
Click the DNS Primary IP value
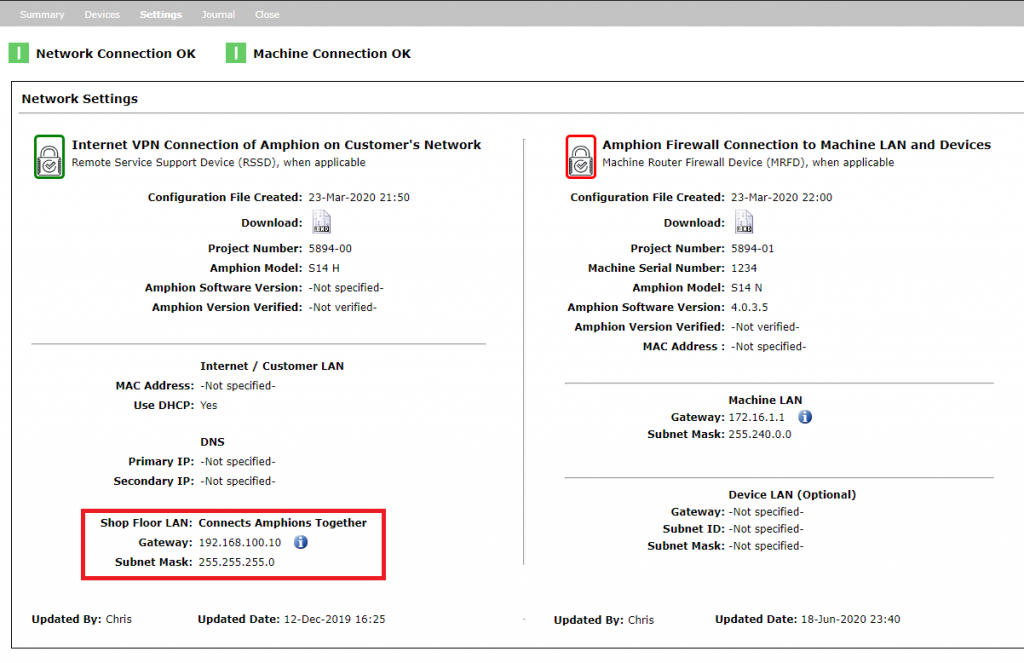pyautogui.click(x=238, y=461)
